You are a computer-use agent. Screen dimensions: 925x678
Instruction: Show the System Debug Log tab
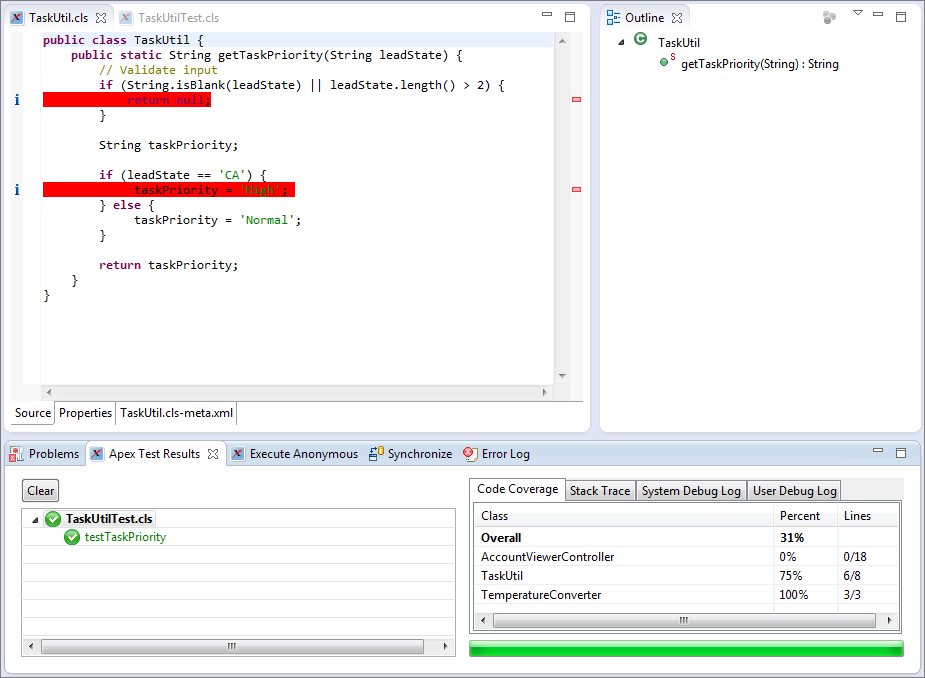[691, 491]
